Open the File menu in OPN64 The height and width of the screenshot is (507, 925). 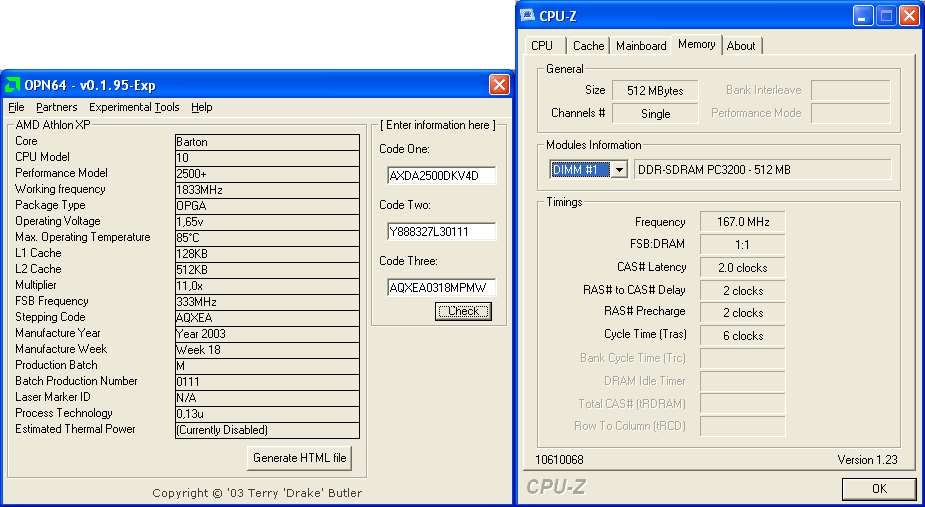[17, 107]
